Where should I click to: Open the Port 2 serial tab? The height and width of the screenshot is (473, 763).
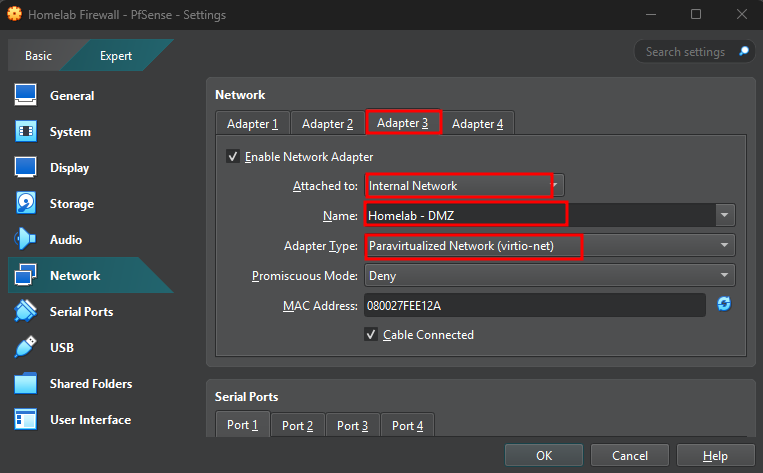[297, 425]
